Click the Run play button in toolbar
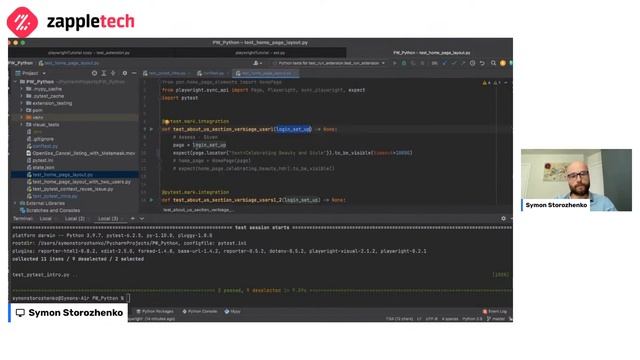 (x=394, y=63)
